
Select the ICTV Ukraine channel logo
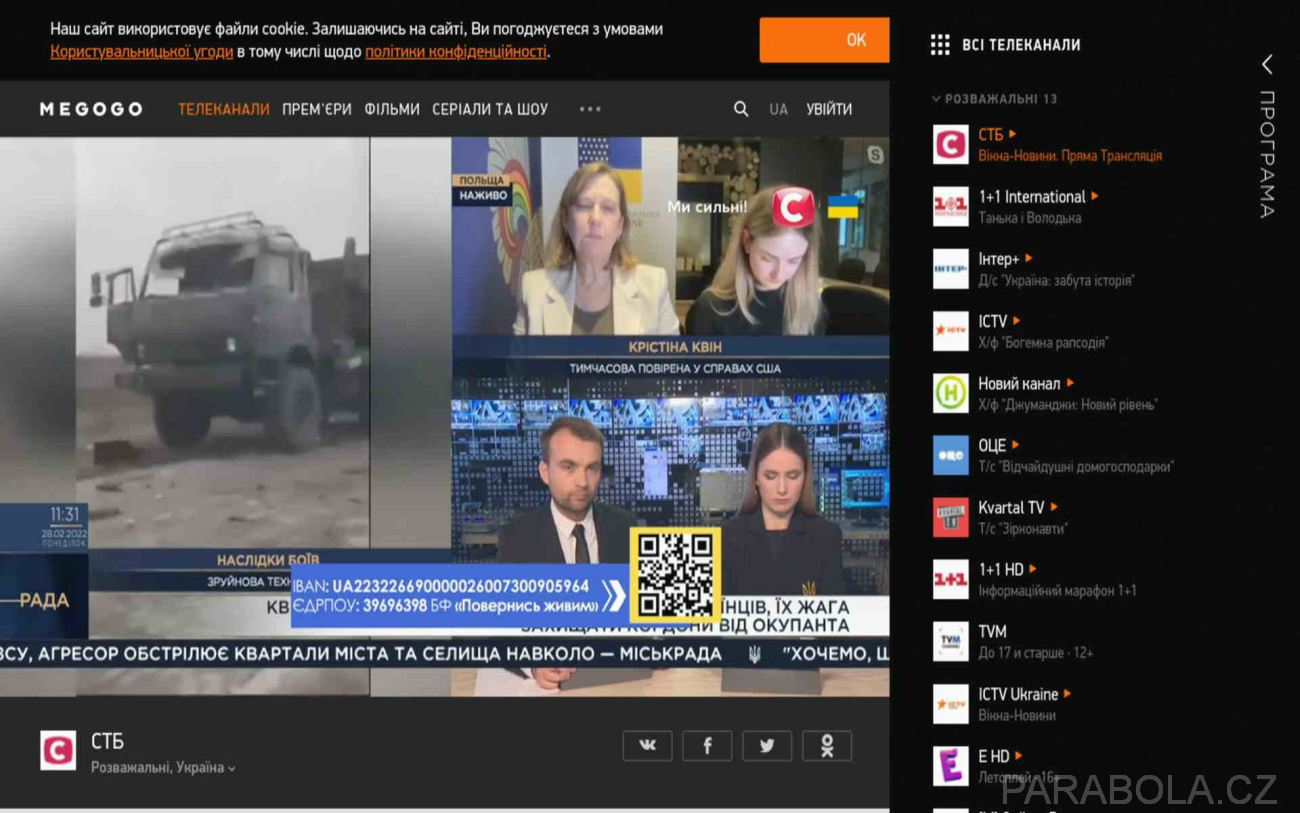click(951, 704)
